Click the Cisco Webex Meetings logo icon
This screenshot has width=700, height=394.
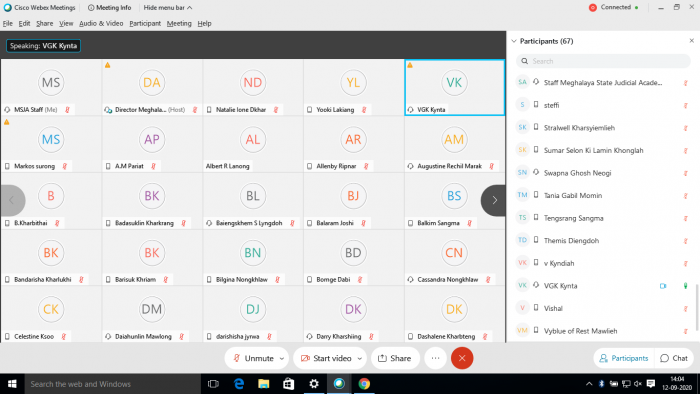pos(7,8)
